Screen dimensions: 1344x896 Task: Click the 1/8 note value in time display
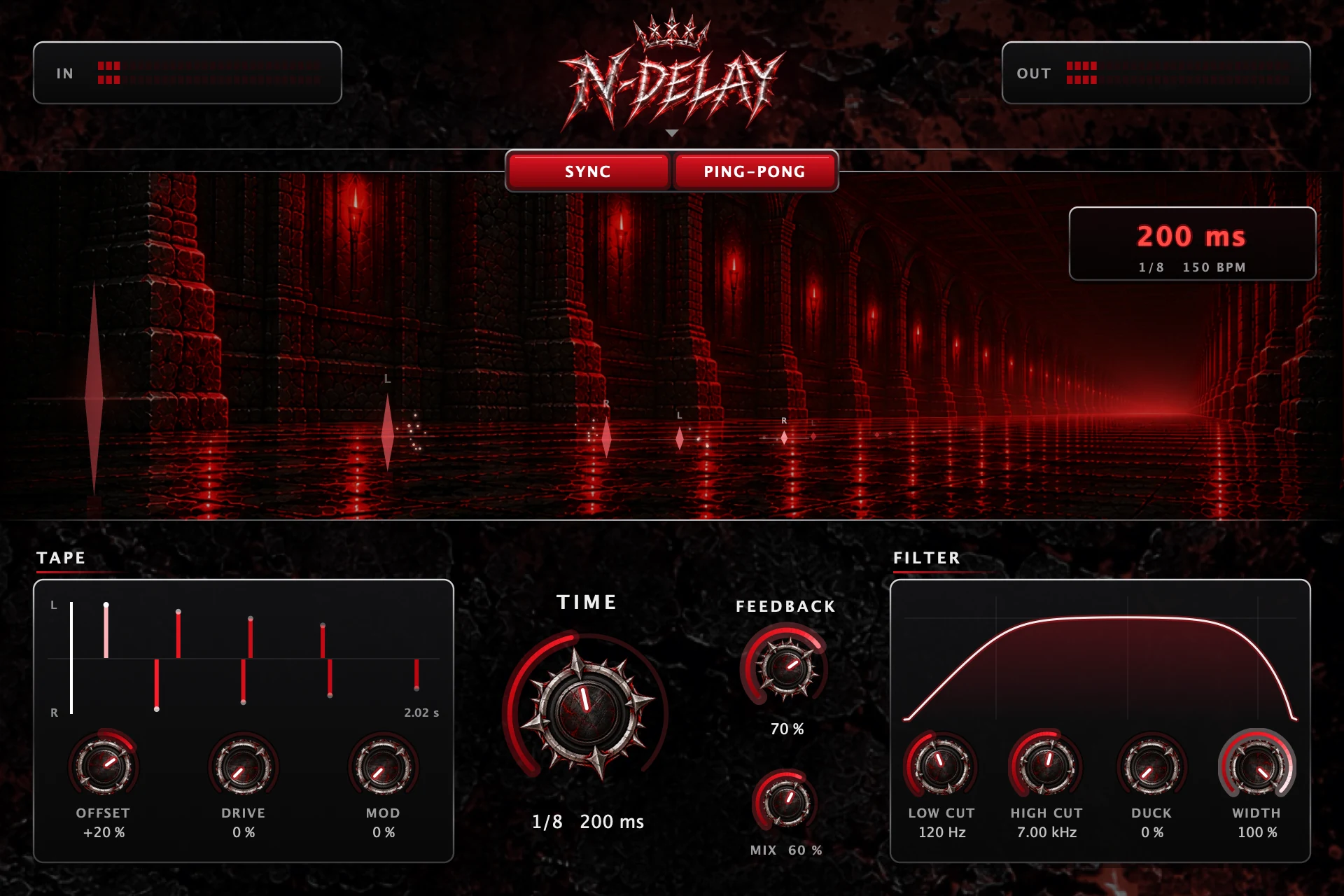click(1151, 267)
